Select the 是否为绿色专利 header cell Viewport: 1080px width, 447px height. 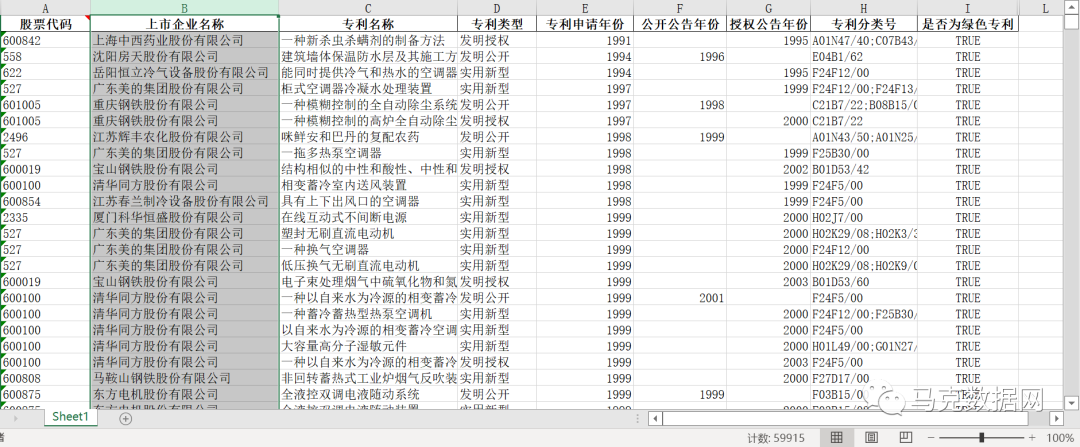(x=968, y=24)
